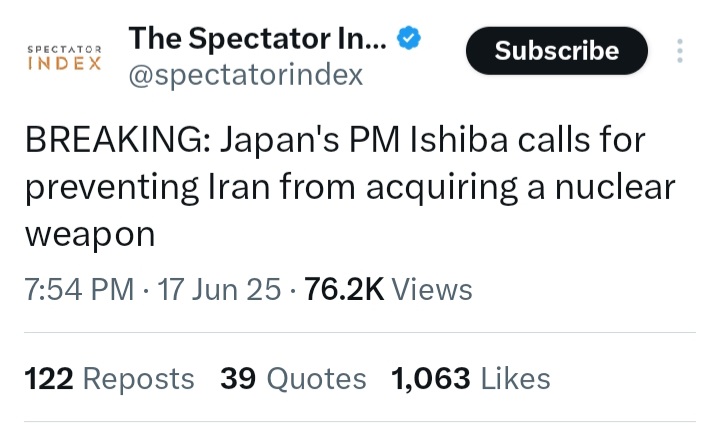Show the 1,063 Likes list
The width and height of the screenshot is (720, 426).
coord(471,379)
